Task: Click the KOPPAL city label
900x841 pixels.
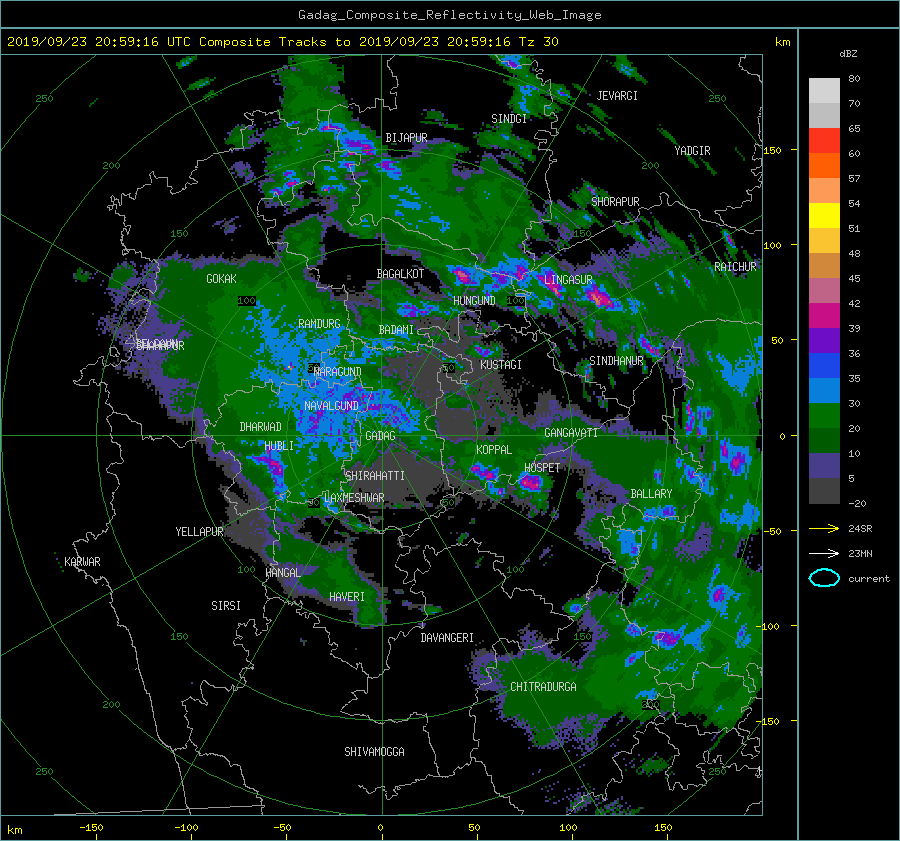Action: pos(494,449)
